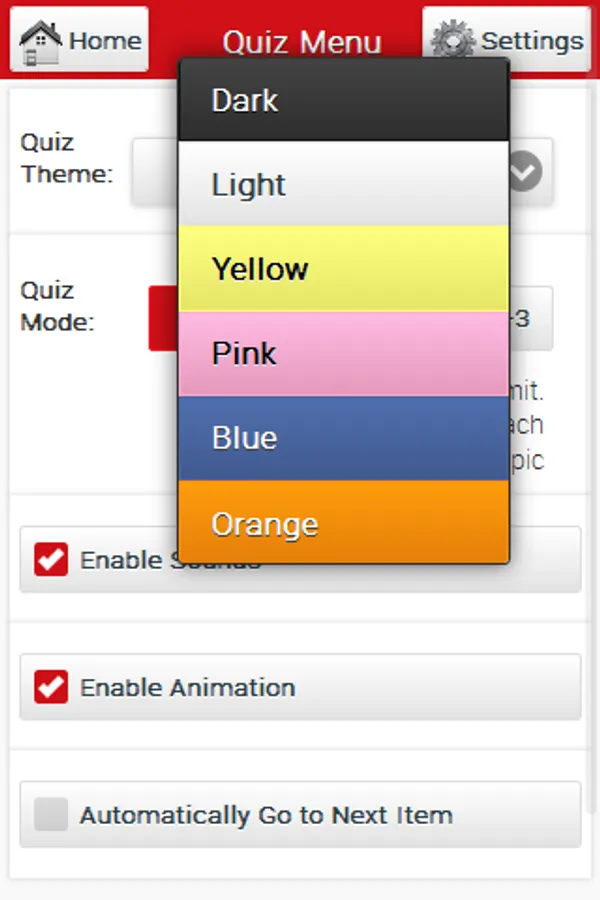Open the Settings button label
Image resolution: width=600 pixels, height=900 pixels.
pos(532,41)
